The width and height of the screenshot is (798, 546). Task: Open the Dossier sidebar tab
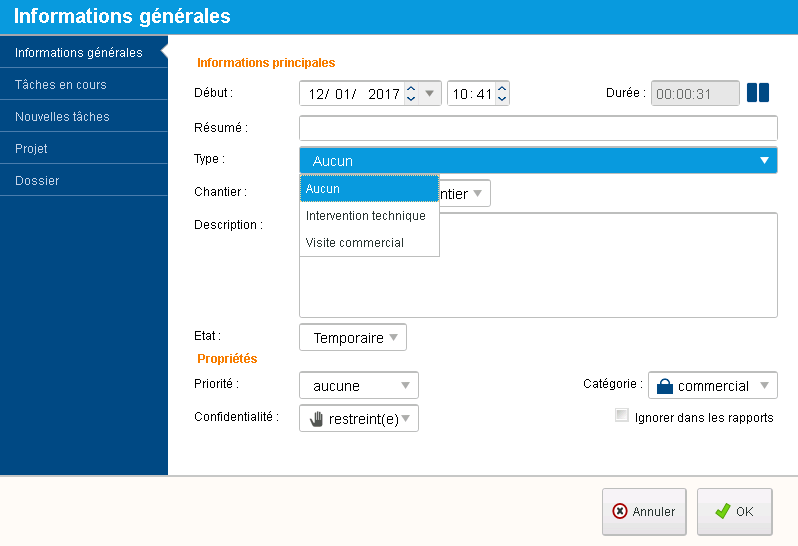(83, 180)
